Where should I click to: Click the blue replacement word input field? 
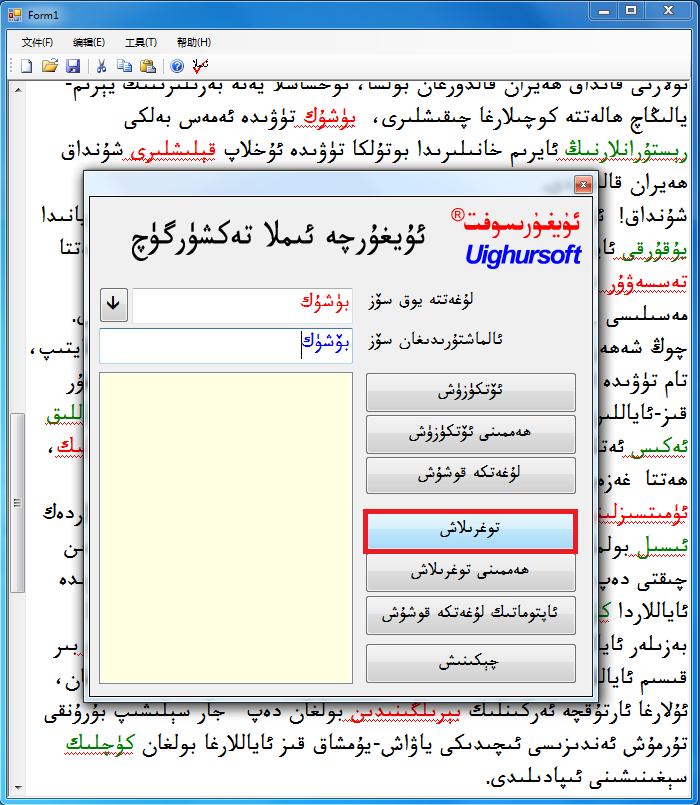tap(226, 346)
